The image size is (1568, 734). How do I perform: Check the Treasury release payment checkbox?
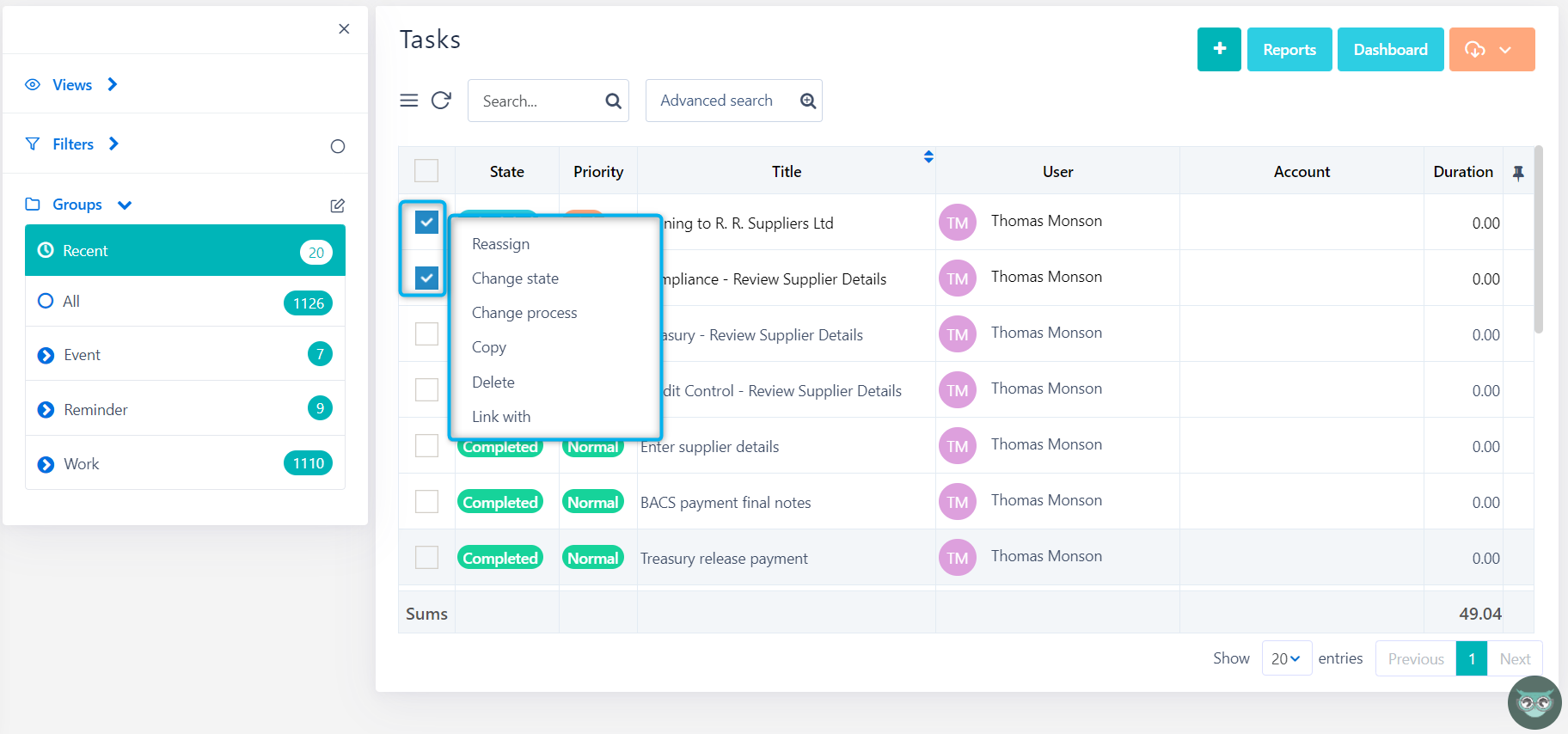[x=426, y=557]
